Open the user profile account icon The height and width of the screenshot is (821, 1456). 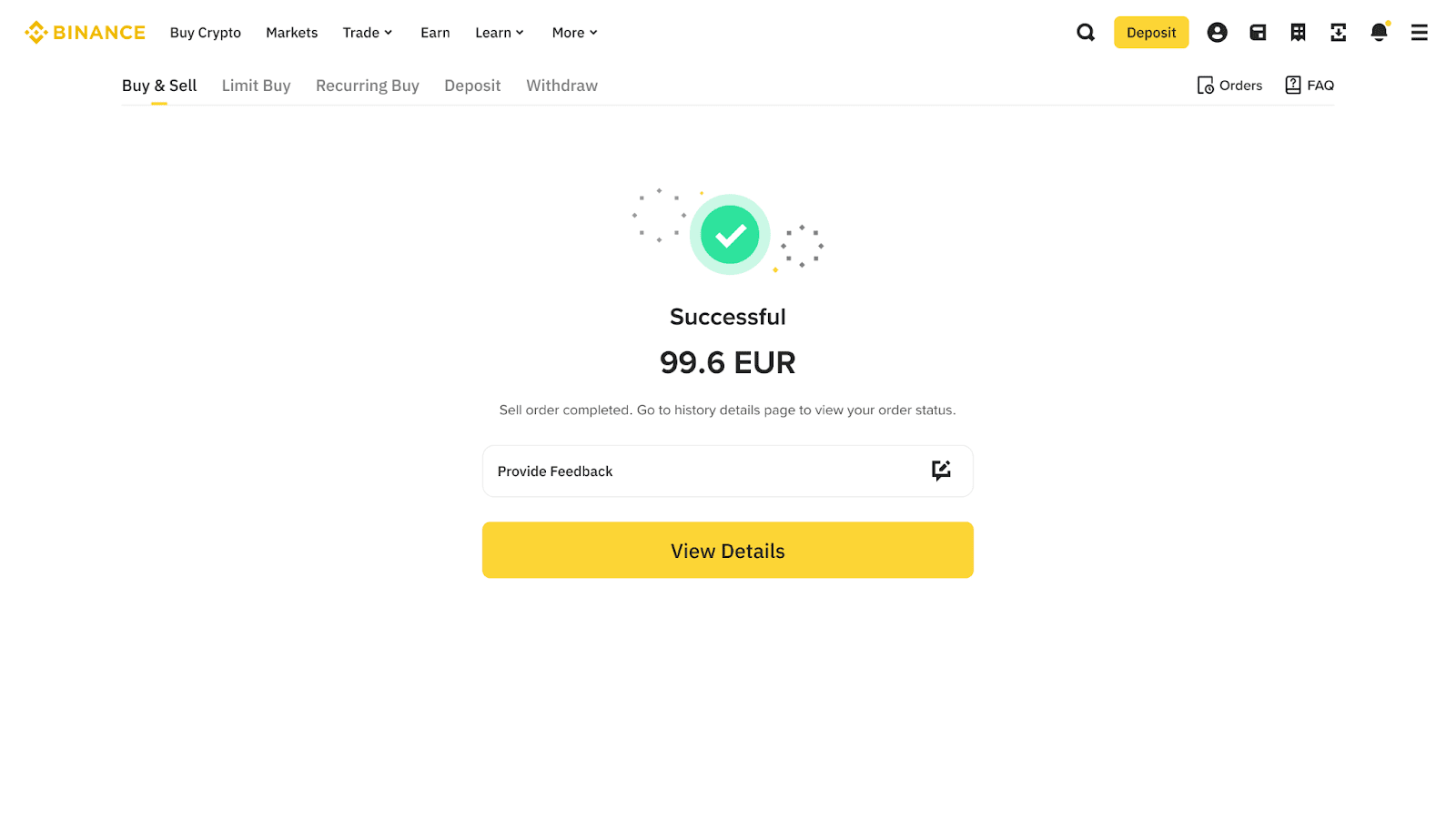coord(1217,33)
